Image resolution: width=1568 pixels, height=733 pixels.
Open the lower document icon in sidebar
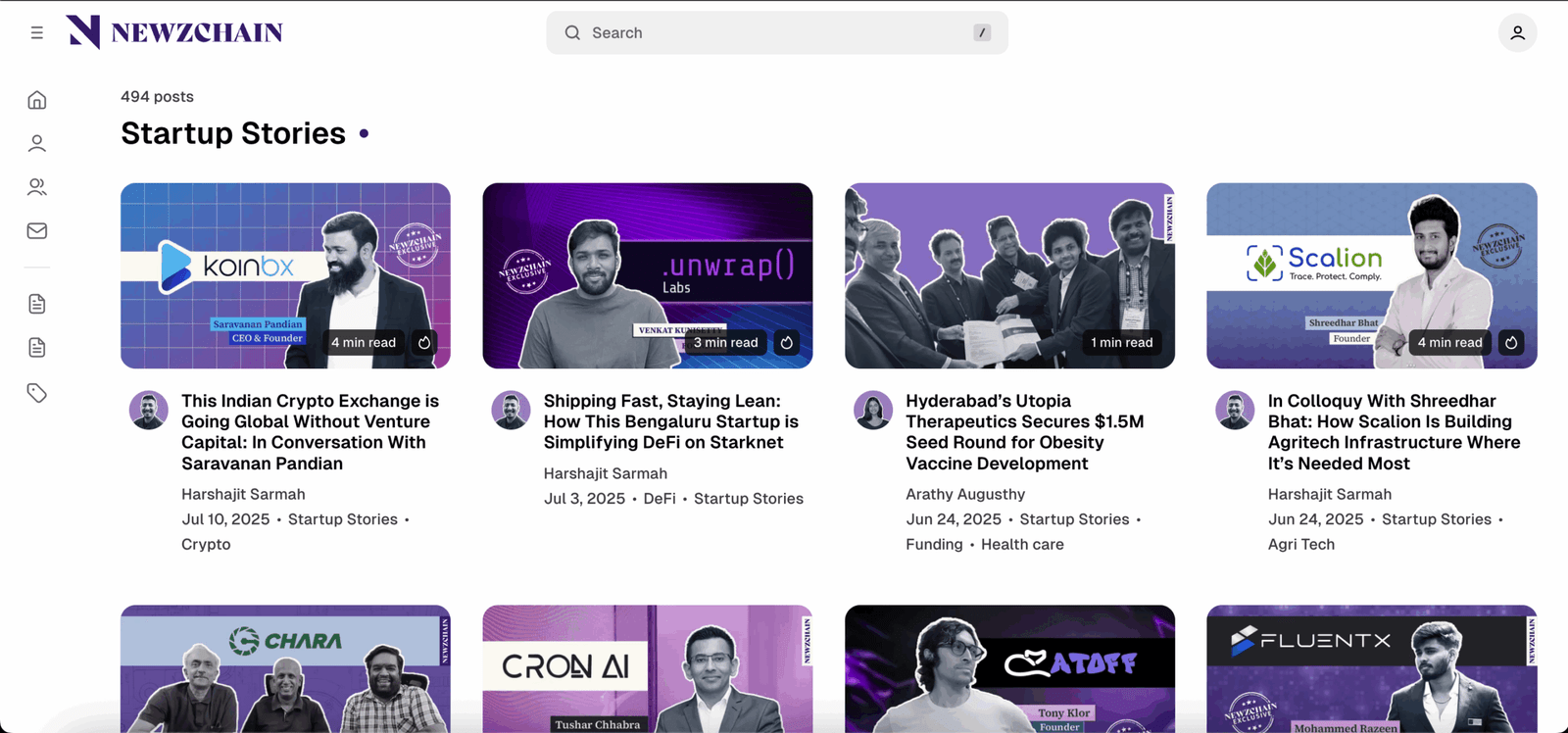37,347
